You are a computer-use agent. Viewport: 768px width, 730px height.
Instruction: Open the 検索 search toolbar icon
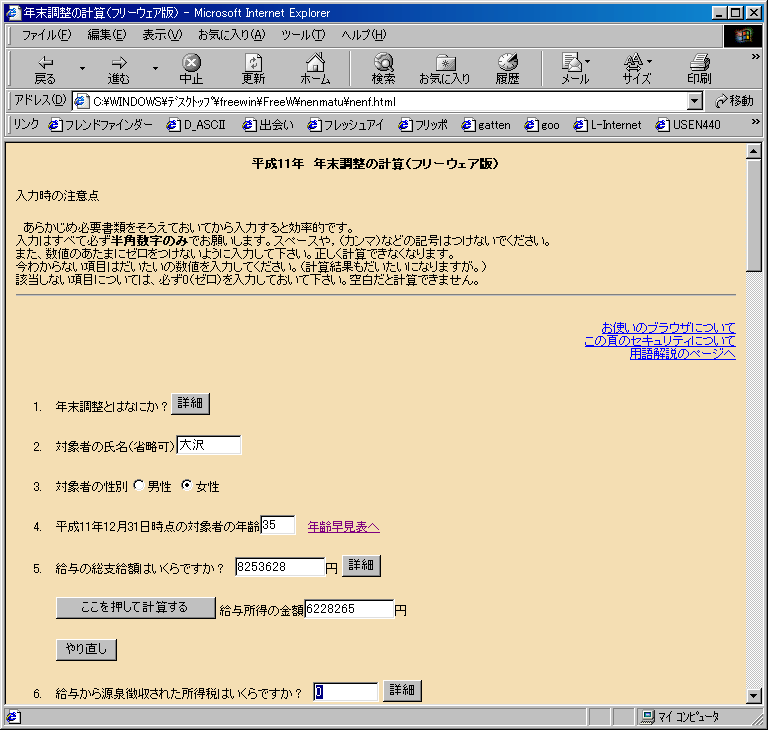pyautogui.click(x=384, y=62)
